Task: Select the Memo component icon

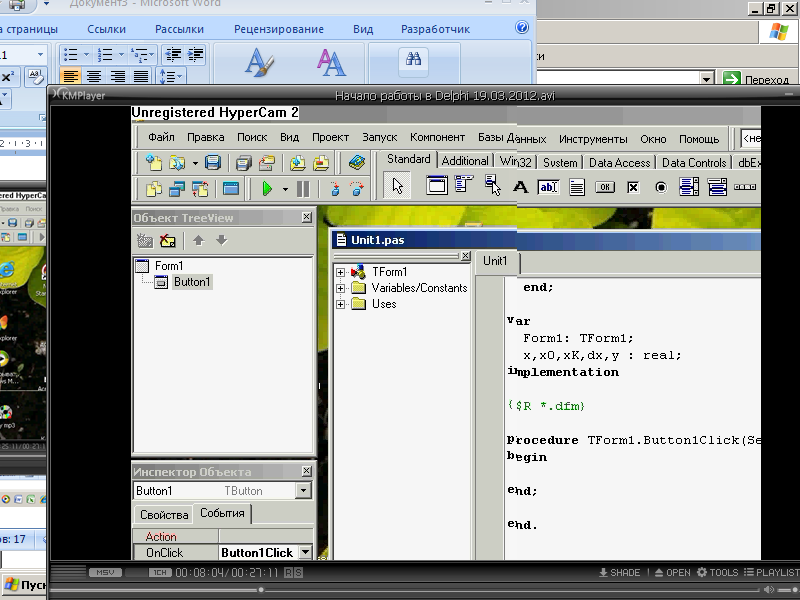Action: (577, 187)
